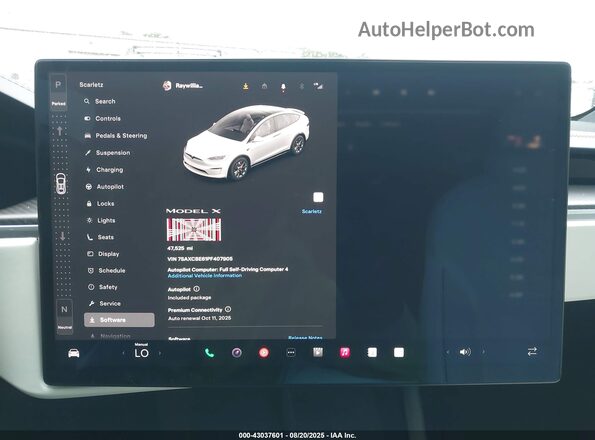Open the pink Music app
The height and width of the screenshot is (440, 595).
345,353
